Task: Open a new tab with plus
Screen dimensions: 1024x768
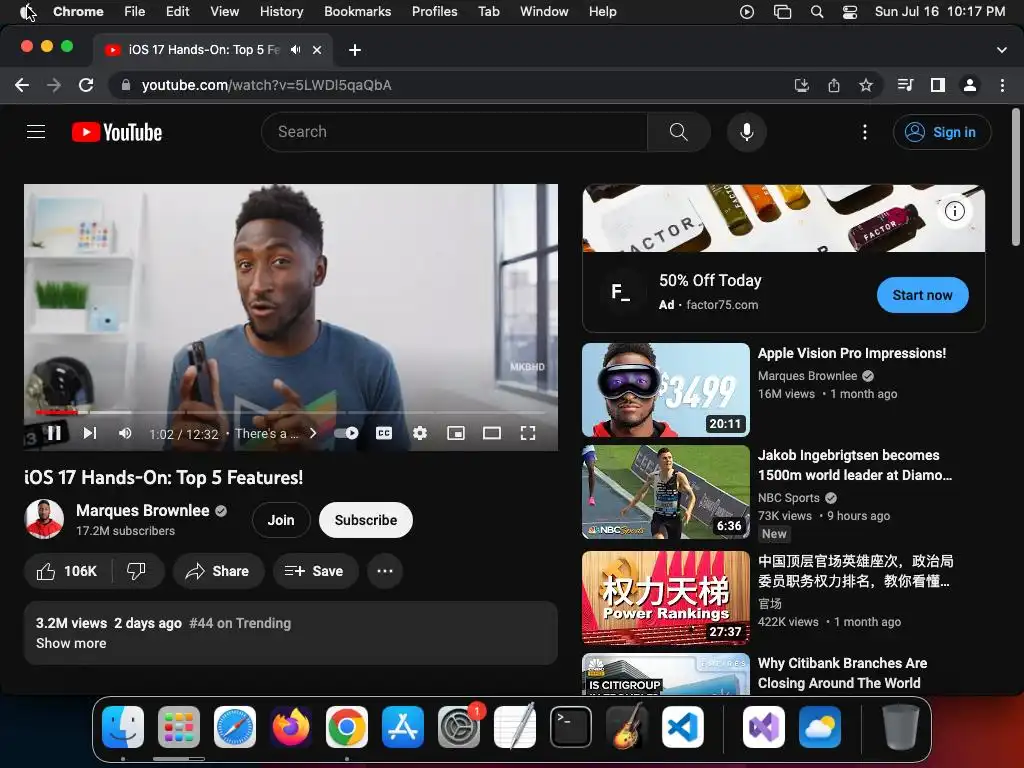Action: [355, 50]
